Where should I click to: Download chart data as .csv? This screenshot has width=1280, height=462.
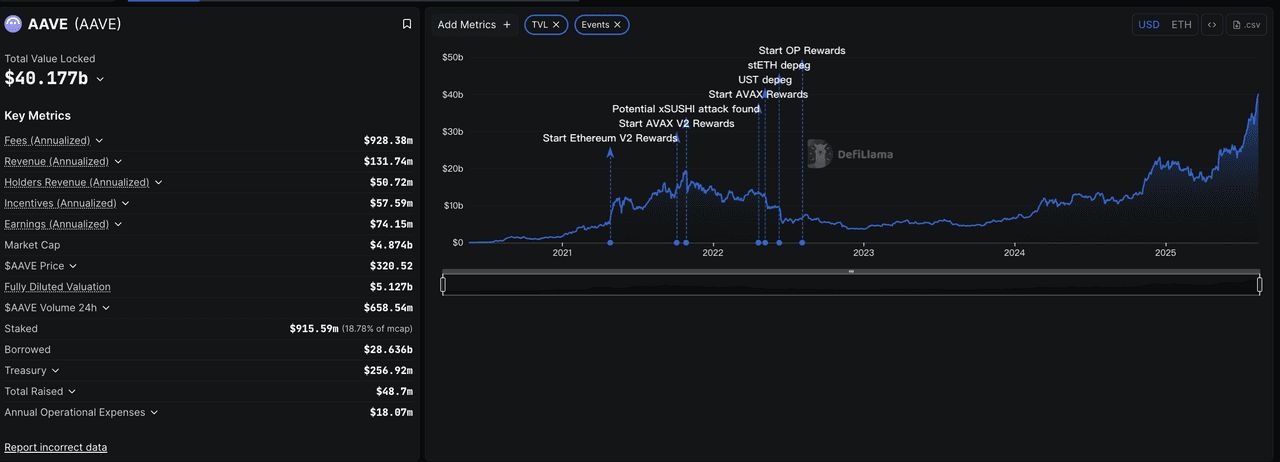point(1247,24)
